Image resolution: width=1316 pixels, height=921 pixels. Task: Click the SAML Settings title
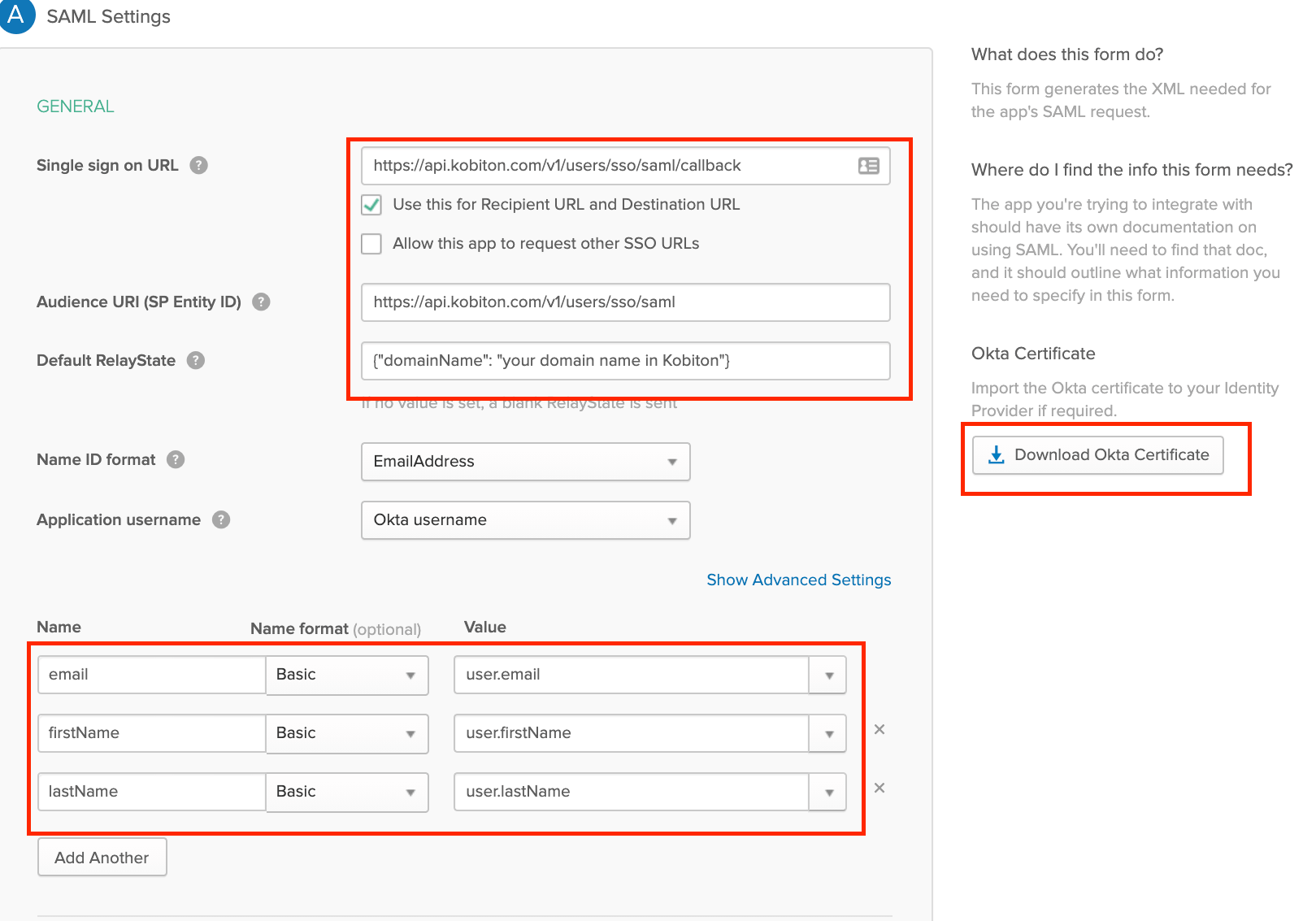109,16
